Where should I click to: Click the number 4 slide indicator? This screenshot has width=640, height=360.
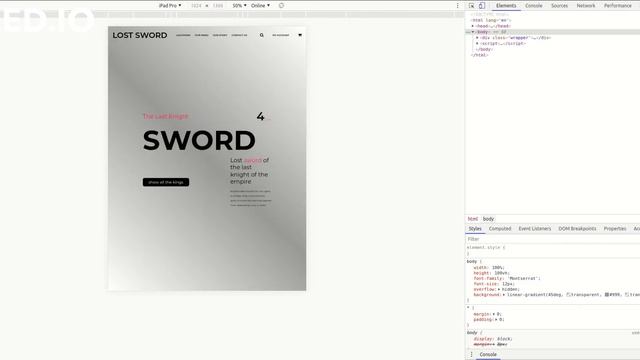[x=260, y=117]
